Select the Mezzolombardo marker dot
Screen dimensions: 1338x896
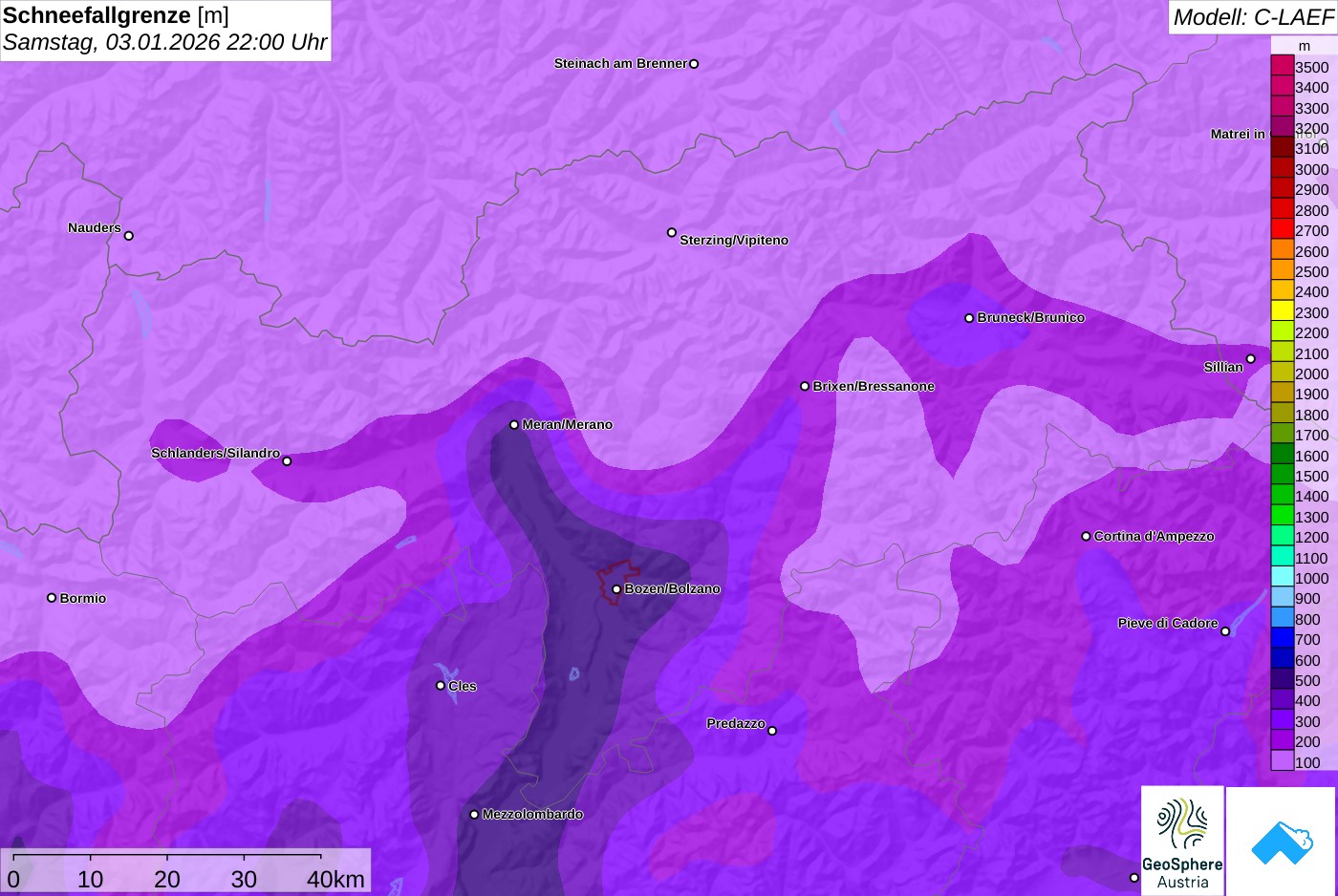(x=474, y=815)
